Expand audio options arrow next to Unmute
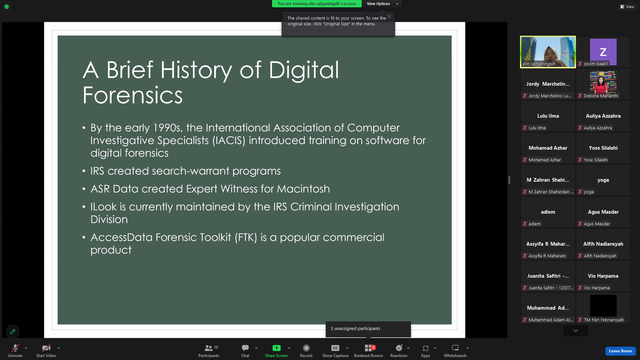 [x=26, y=348]
